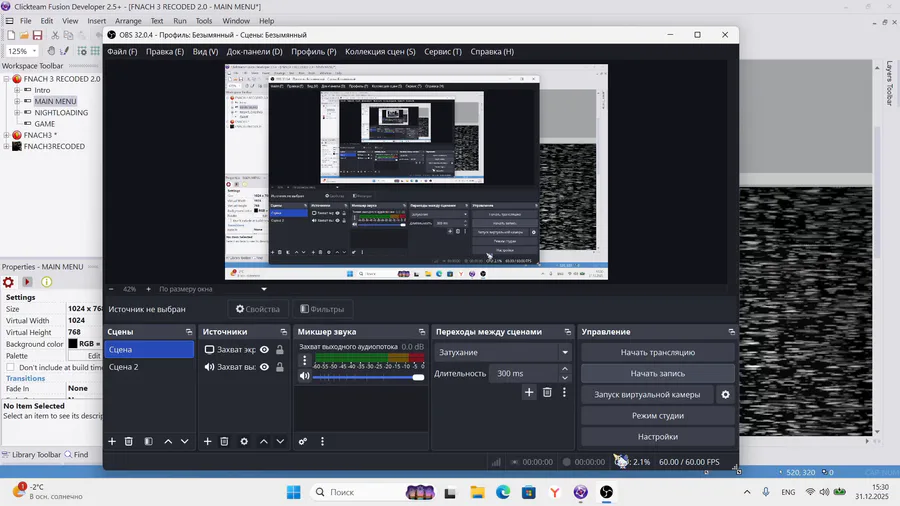Open the Clickteam Properties settings gear tab
The image size is (900, 506).
[x=8, y=282]
